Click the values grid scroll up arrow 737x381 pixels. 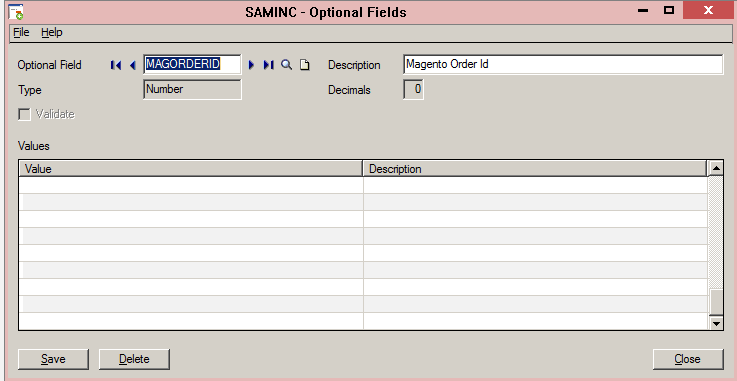(x=716, y=168)
